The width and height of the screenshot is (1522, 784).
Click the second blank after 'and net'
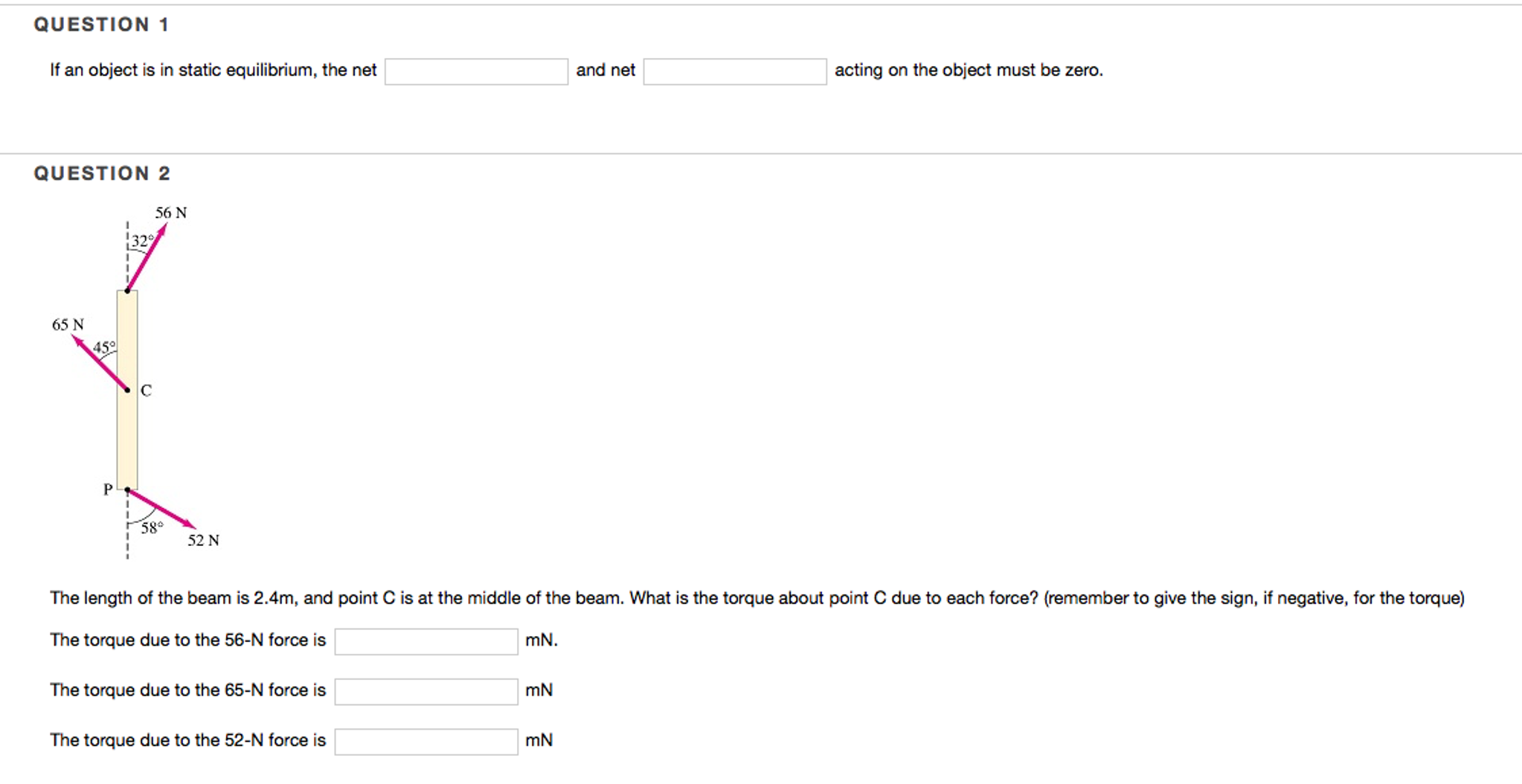pos(735,71)
